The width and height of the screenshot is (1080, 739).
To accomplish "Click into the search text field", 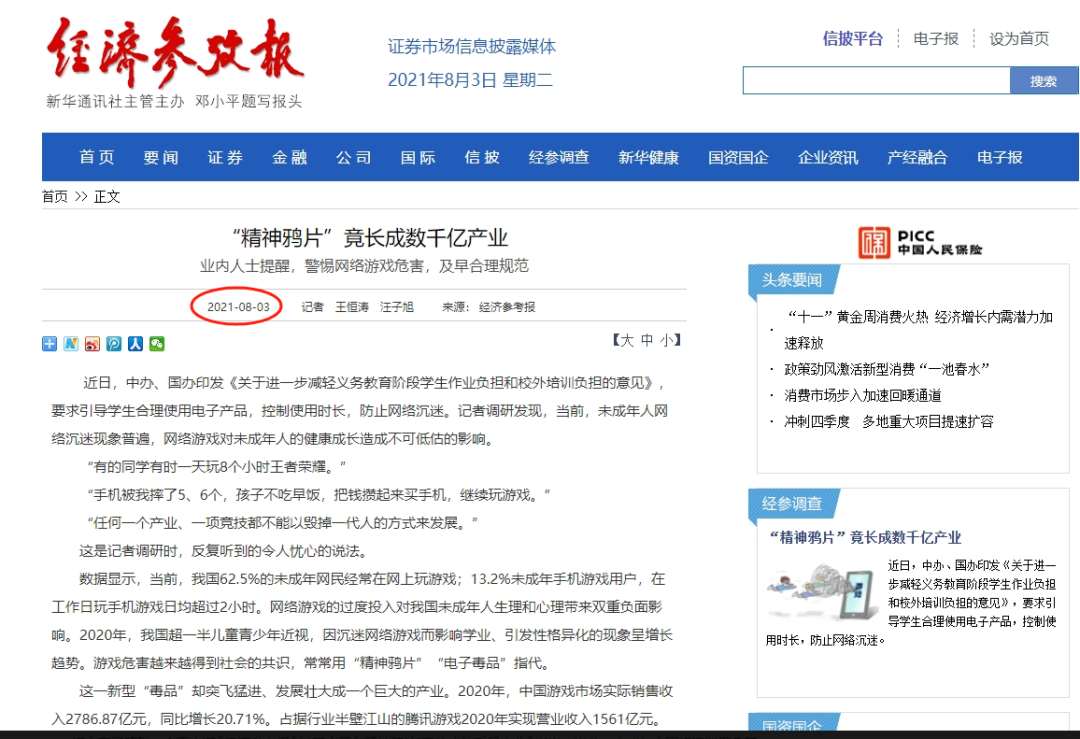I will point(876,81).
